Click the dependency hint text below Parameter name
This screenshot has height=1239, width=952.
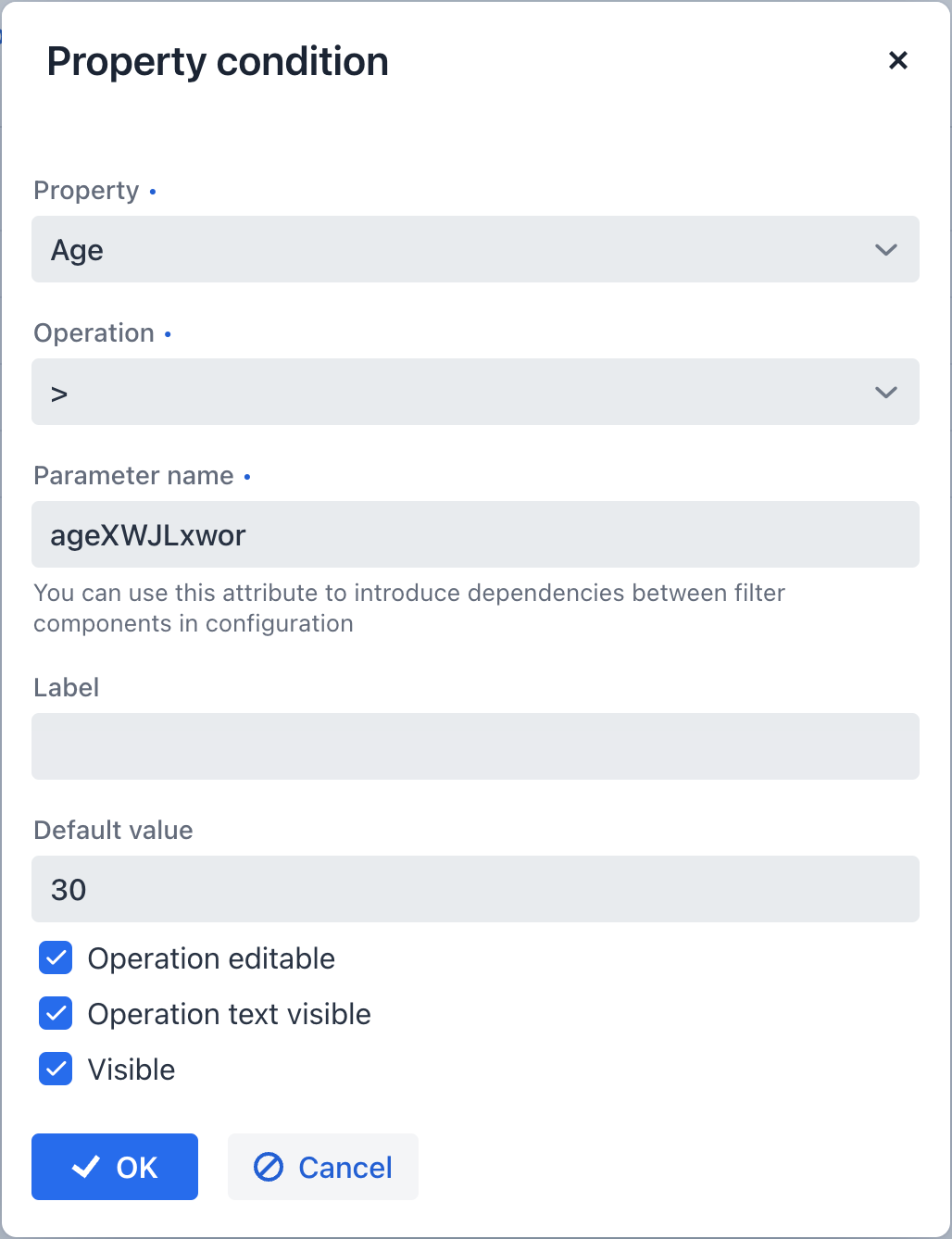(407, 607)
